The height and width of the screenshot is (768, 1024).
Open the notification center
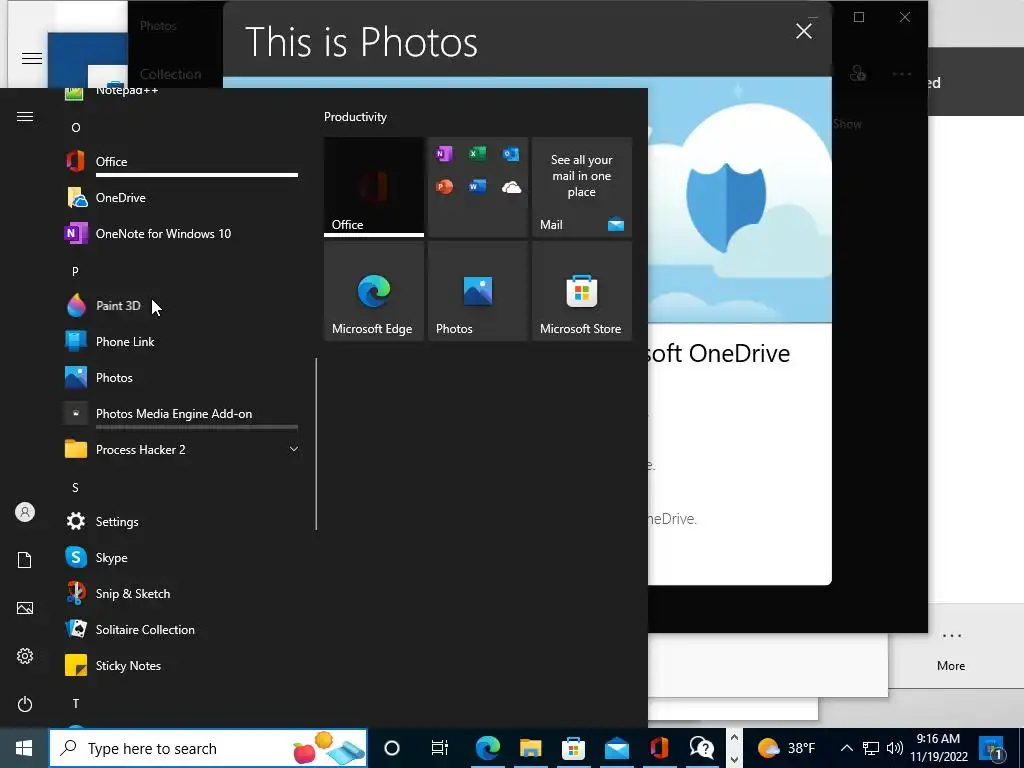[x=993, y=748]
